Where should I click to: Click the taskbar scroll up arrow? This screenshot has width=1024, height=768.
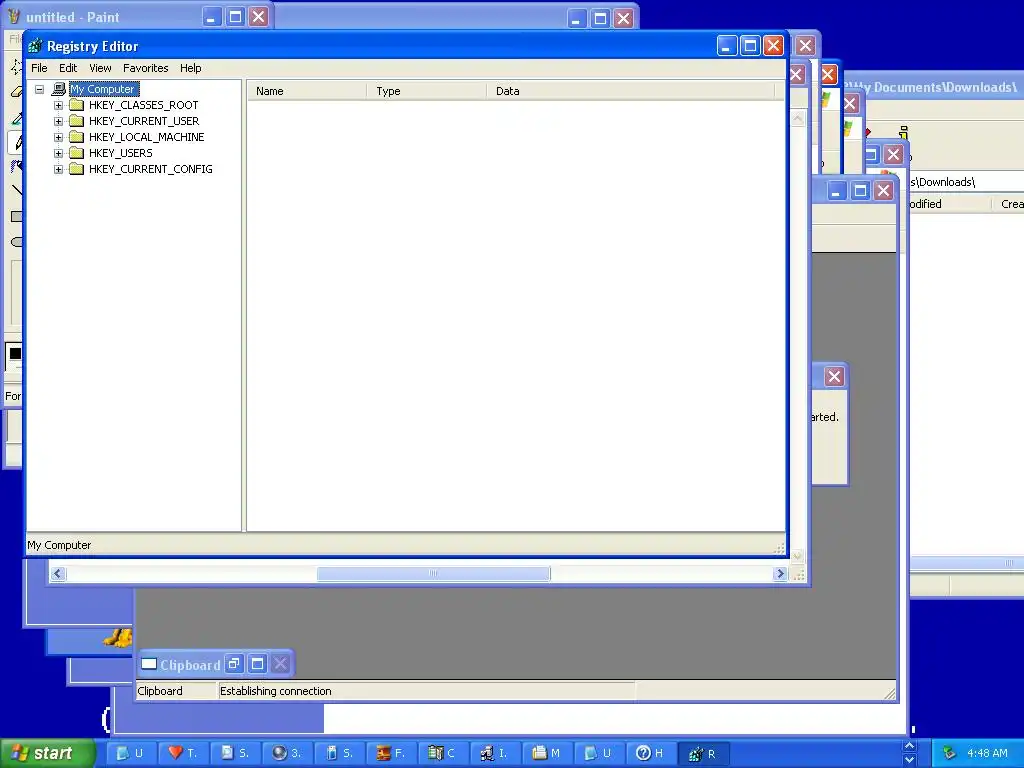pyautogui.click(x=909, y=746)
